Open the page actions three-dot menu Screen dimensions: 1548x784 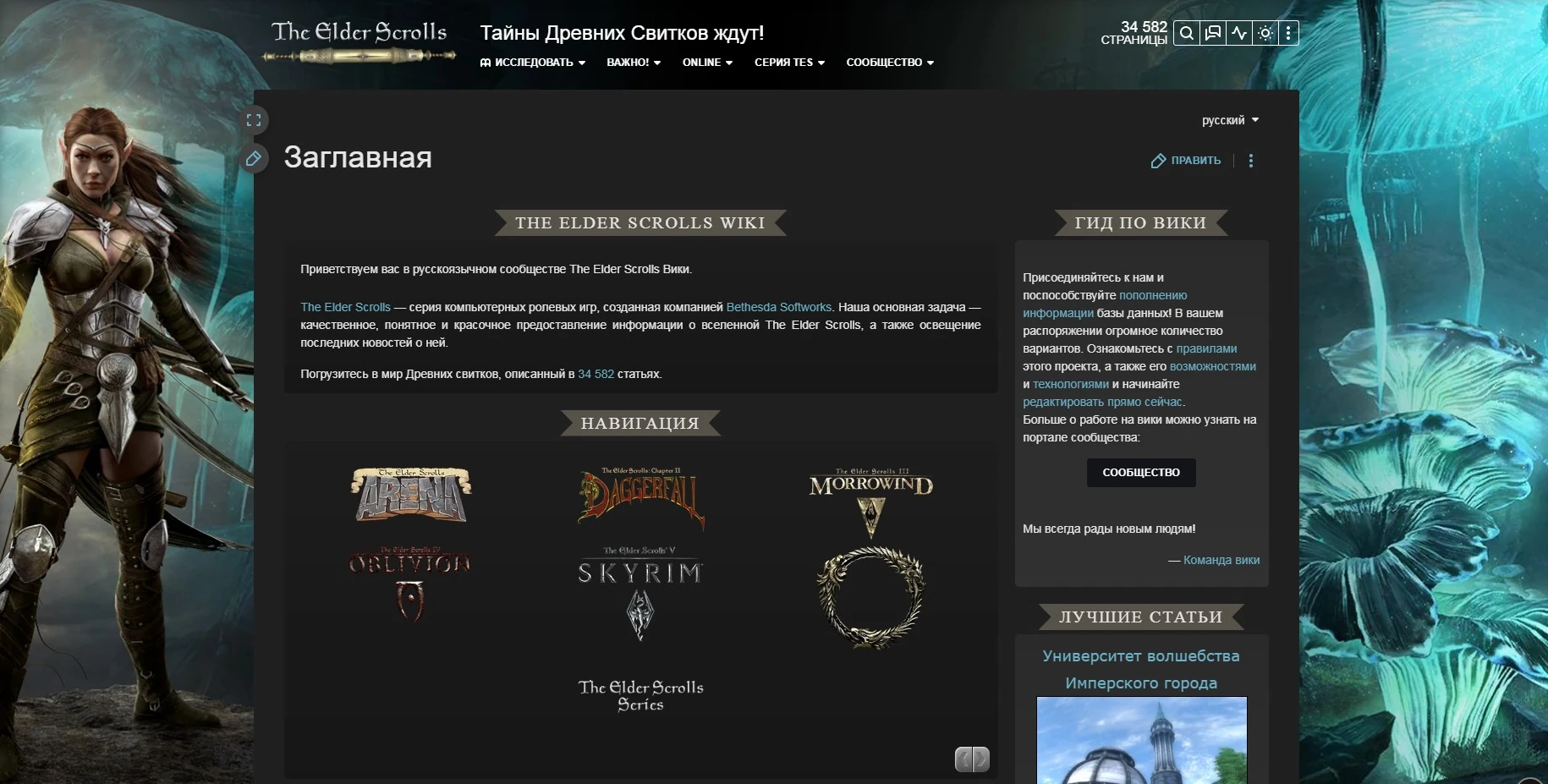[1251, 161]
